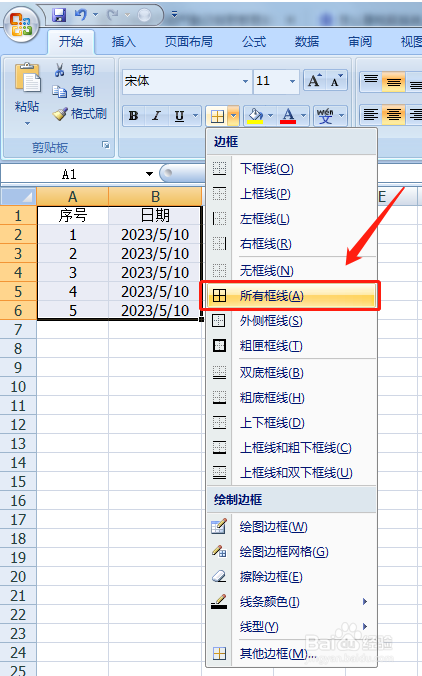Toggle center horizontal alignment
422x676 pixels.
[x=394, y=115]
